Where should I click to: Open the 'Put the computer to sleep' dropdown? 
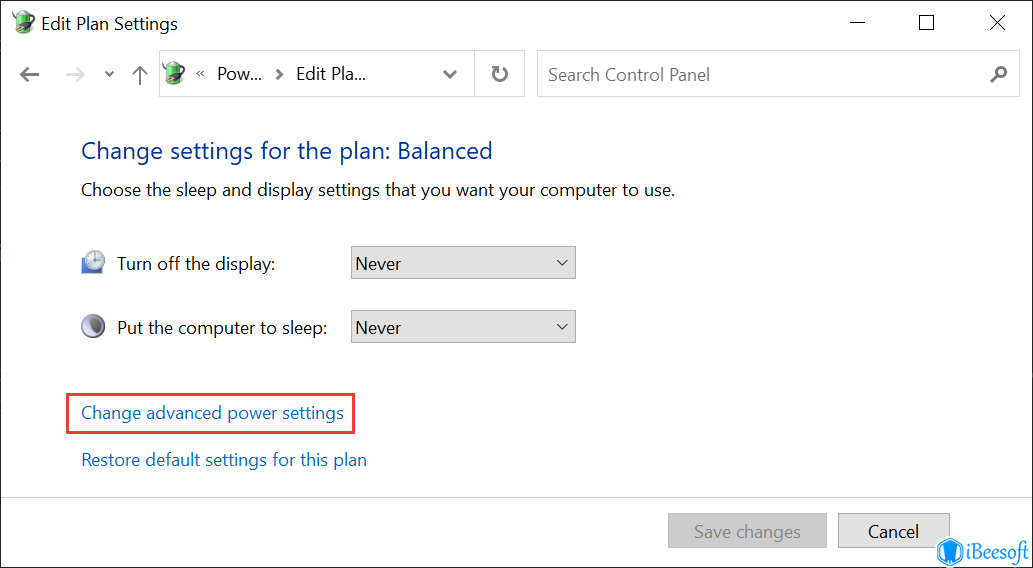(x=463, y=327)
